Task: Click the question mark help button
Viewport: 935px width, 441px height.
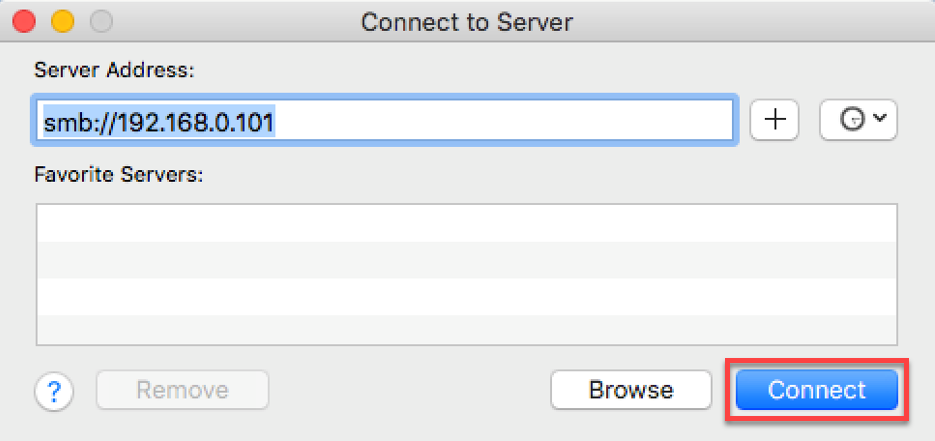Action: pyautogui.click(x=54, y=390)
